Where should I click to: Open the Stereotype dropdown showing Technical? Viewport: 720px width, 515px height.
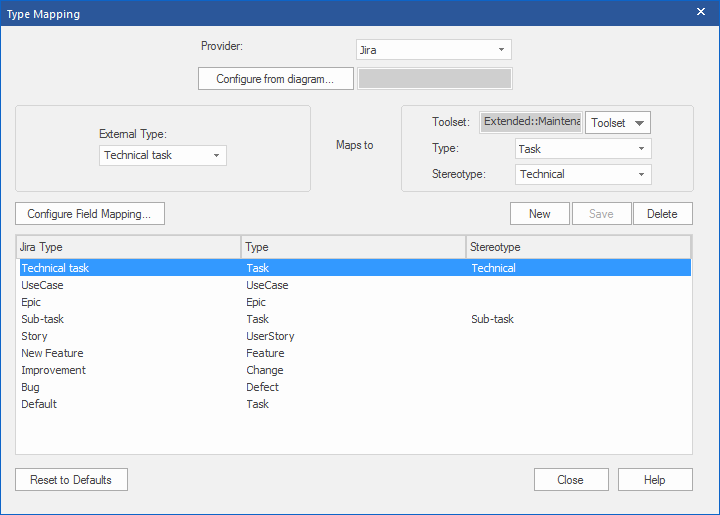pos(583,175)
